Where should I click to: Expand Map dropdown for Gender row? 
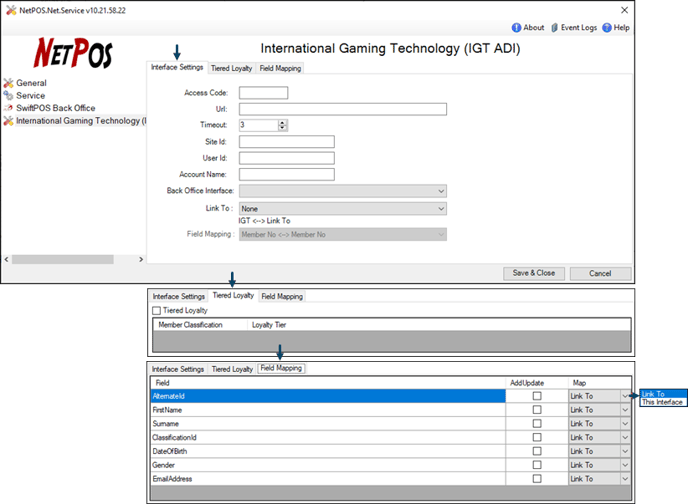[625, 465]
